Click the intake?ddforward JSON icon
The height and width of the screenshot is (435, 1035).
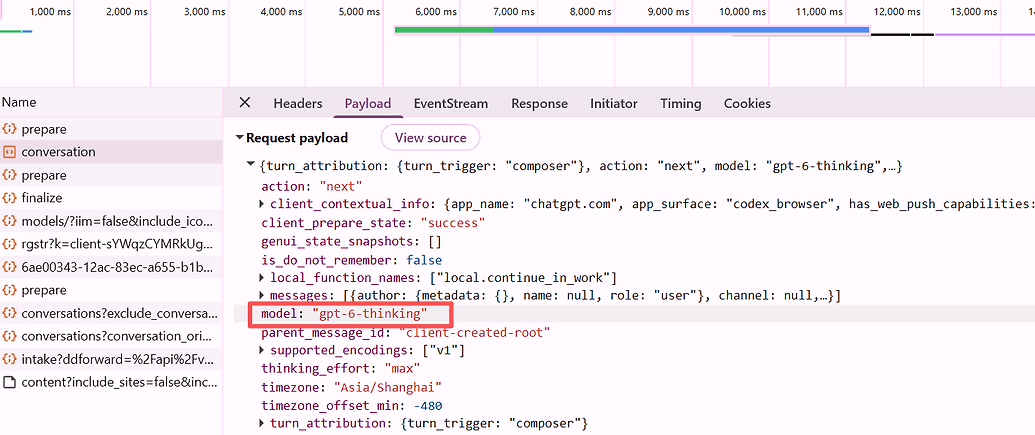pyautogui.click(x=9, y=358)
